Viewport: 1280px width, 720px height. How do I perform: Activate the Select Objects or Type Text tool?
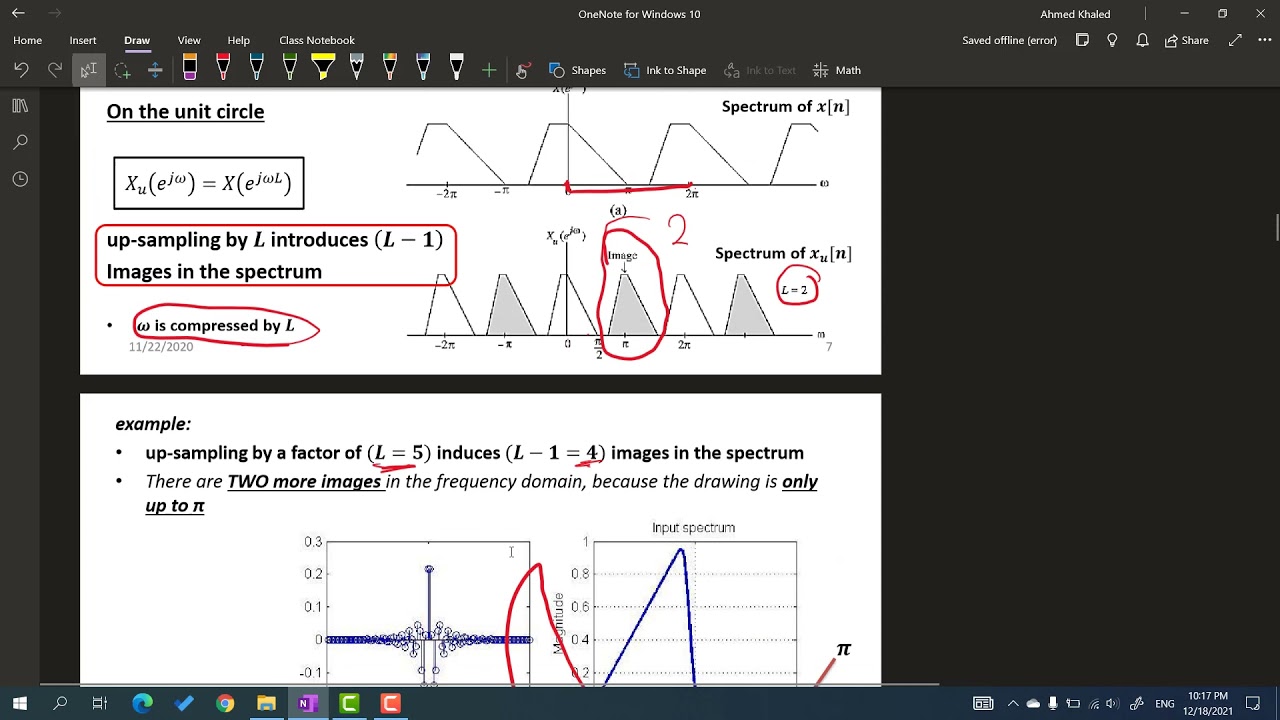88,70
